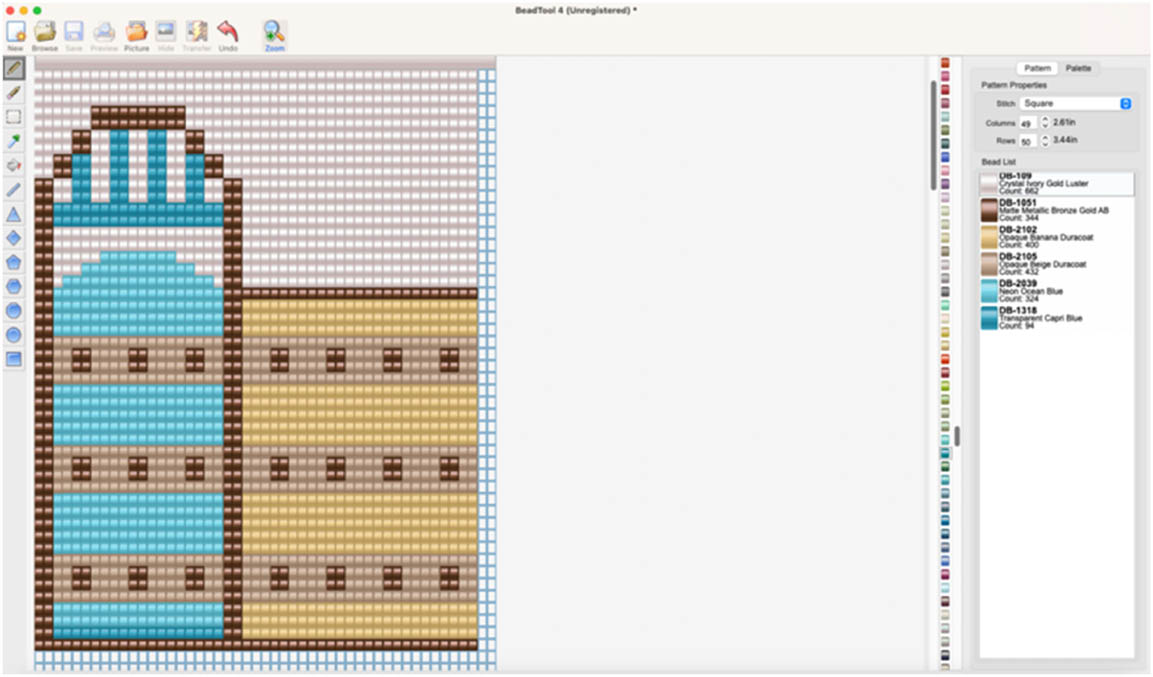Open Picture import from toolbar
The height and width of the screenshot is (677, 1153).
click(x=136, y=35)
